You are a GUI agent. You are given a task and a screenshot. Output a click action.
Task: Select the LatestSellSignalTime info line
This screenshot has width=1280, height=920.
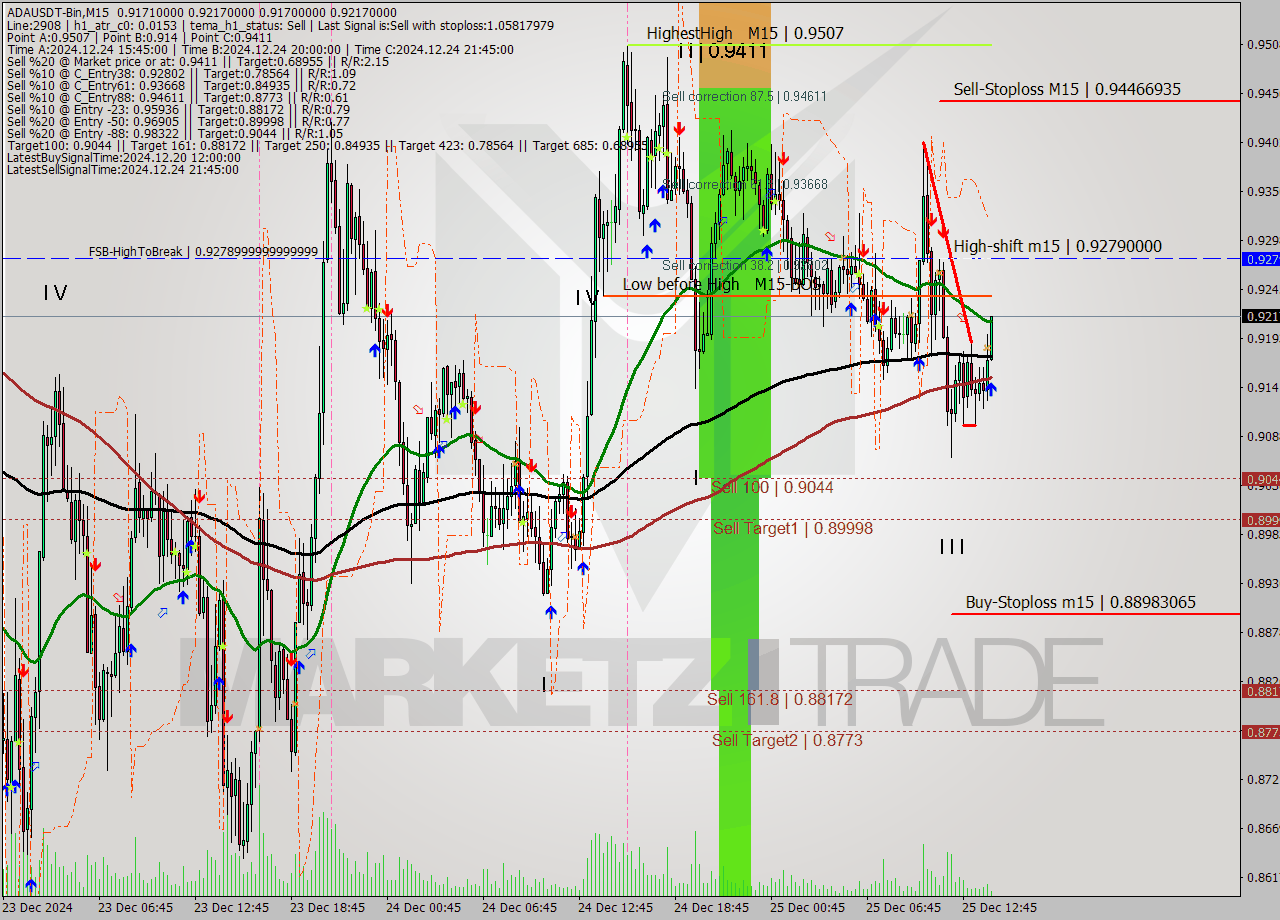pyautogui.click(x=122, y=169)
